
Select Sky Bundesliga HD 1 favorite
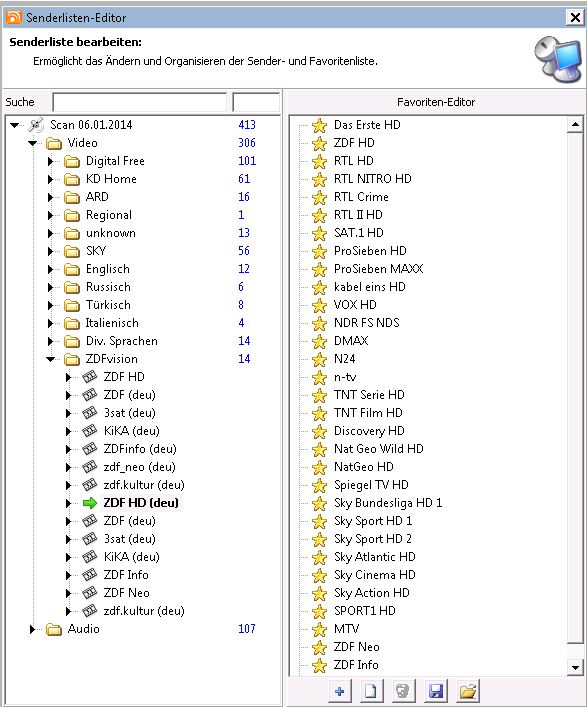(388, 503)
